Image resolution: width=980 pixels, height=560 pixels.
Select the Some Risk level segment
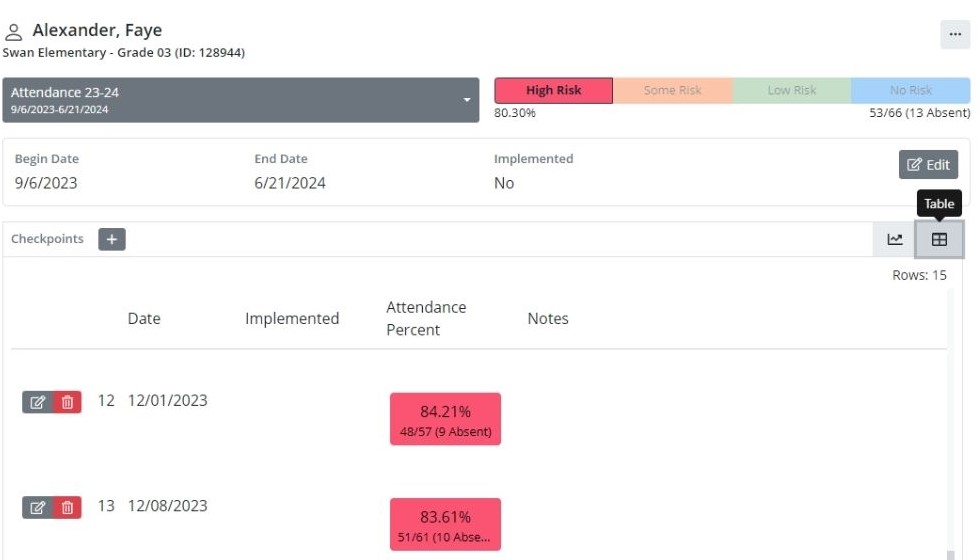[x=672, y=90]
